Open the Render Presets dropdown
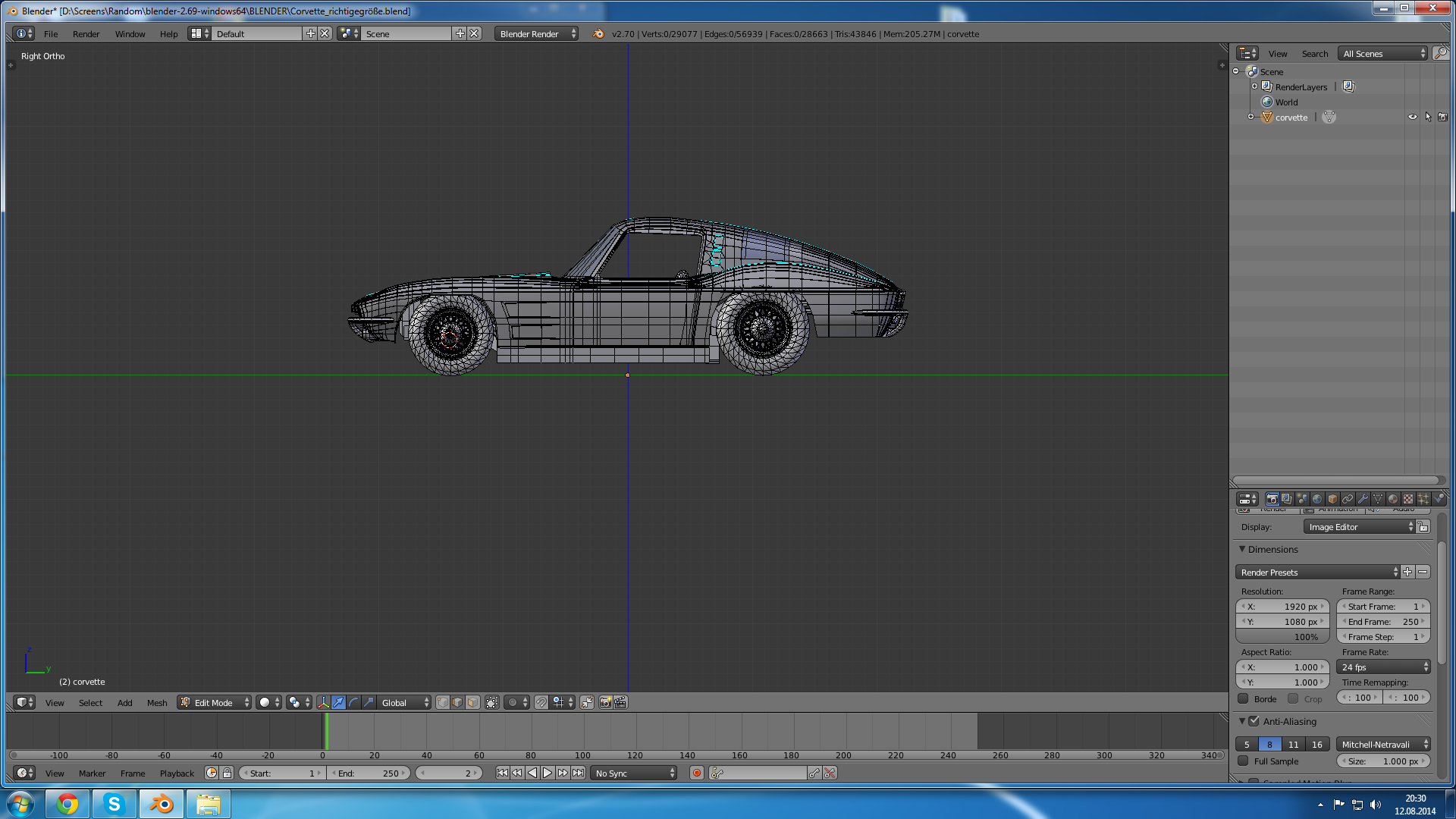Image resolution: width=1456 pixels, height=819 pixels. pyautogui.click(x=1317, y=572)
